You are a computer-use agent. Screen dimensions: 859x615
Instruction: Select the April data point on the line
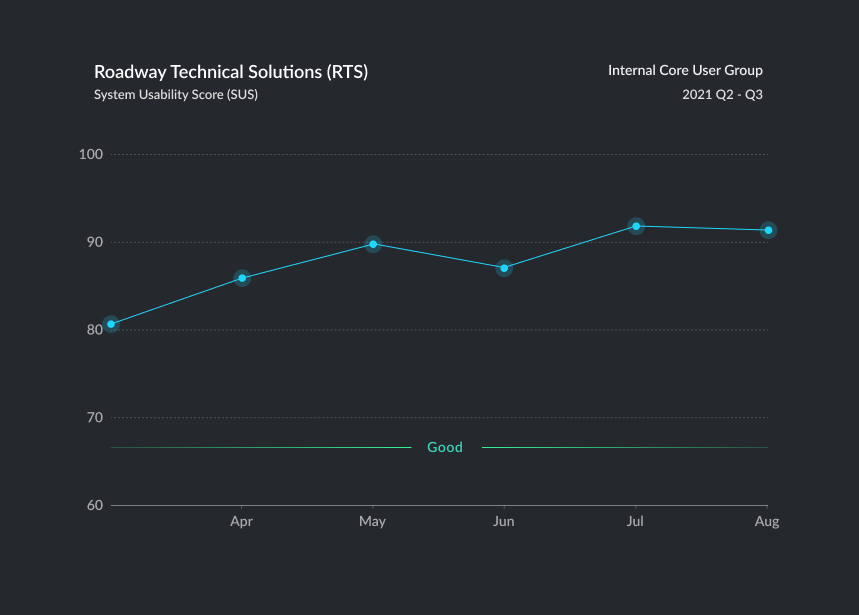tap(242, 278)
